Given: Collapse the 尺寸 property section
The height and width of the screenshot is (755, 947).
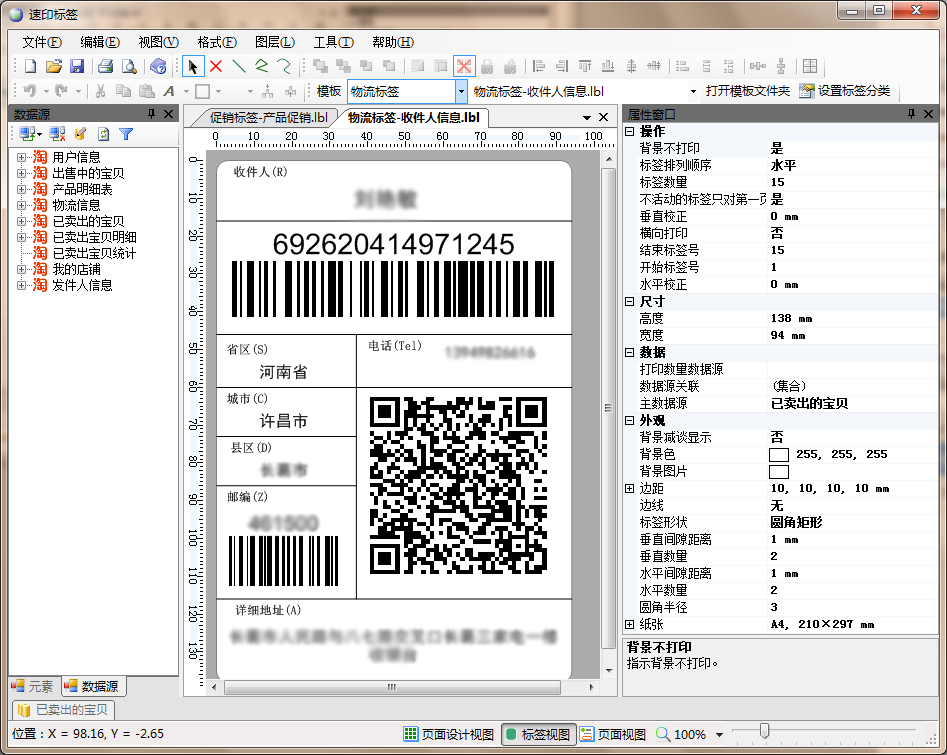Looking at the screenshot, I should tap(630, 301).
